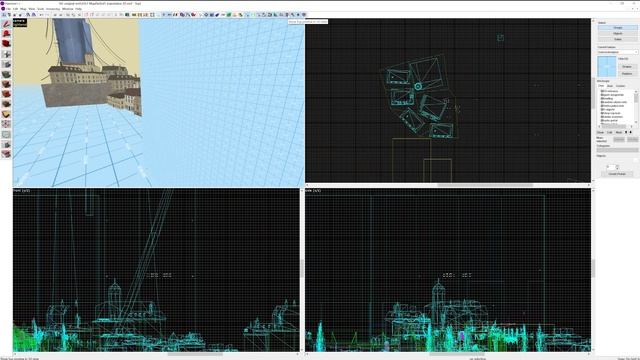Open the side (x/z) view label
This screenshot has height=360, width=640.
click(x=313, y=191)
